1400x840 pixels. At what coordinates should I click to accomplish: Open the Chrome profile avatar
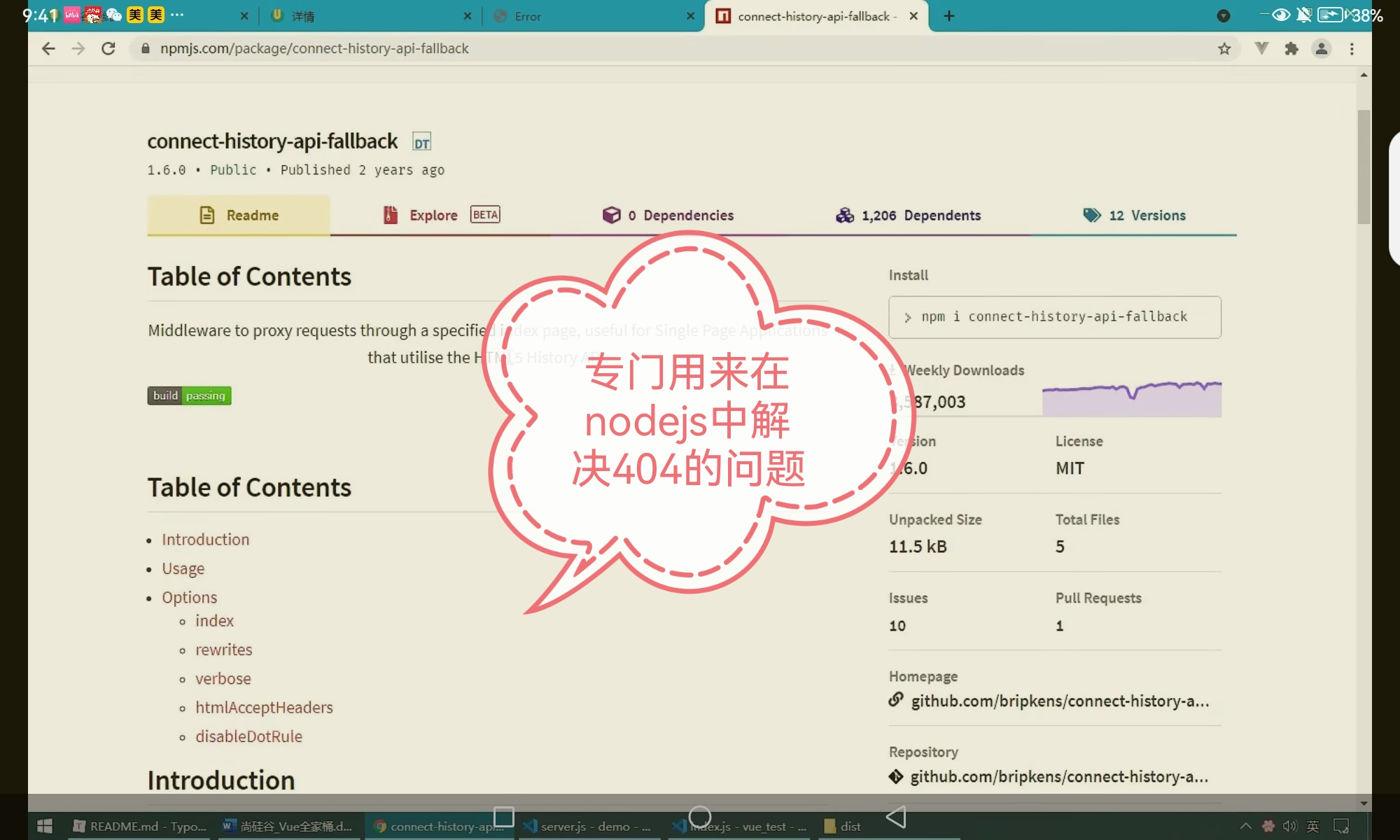pyautogui.click(x=1322, y=48)
